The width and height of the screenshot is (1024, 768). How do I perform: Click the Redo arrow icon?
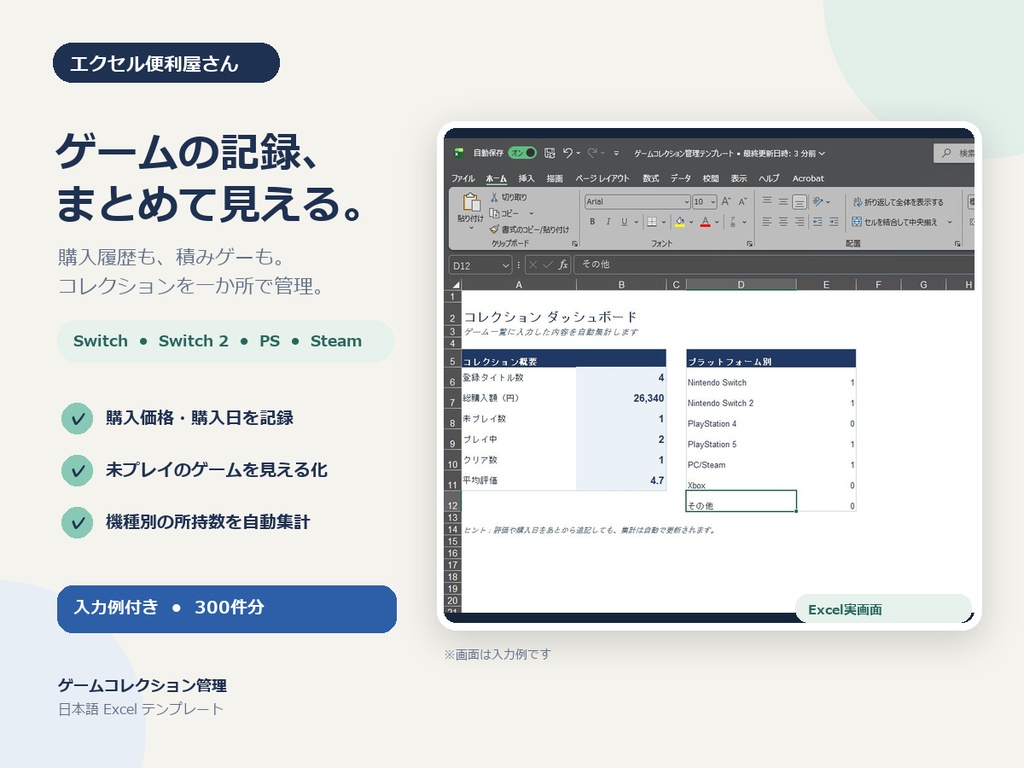[x=592, y=153]
